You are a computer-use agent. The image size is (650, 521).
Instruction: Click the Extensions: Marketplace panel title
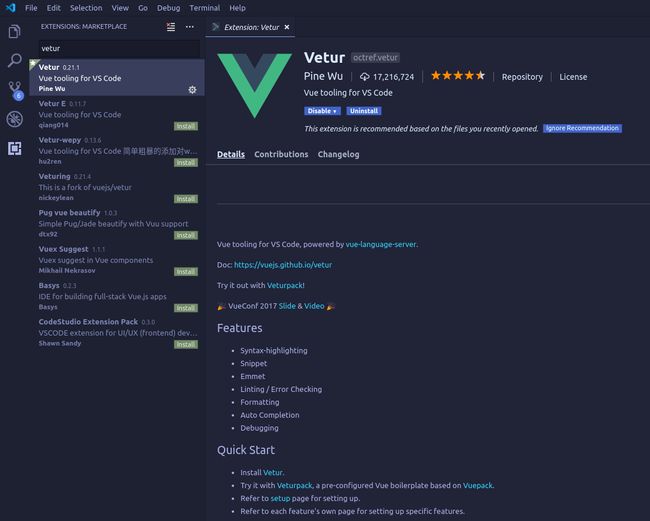[x=84, y=27]
